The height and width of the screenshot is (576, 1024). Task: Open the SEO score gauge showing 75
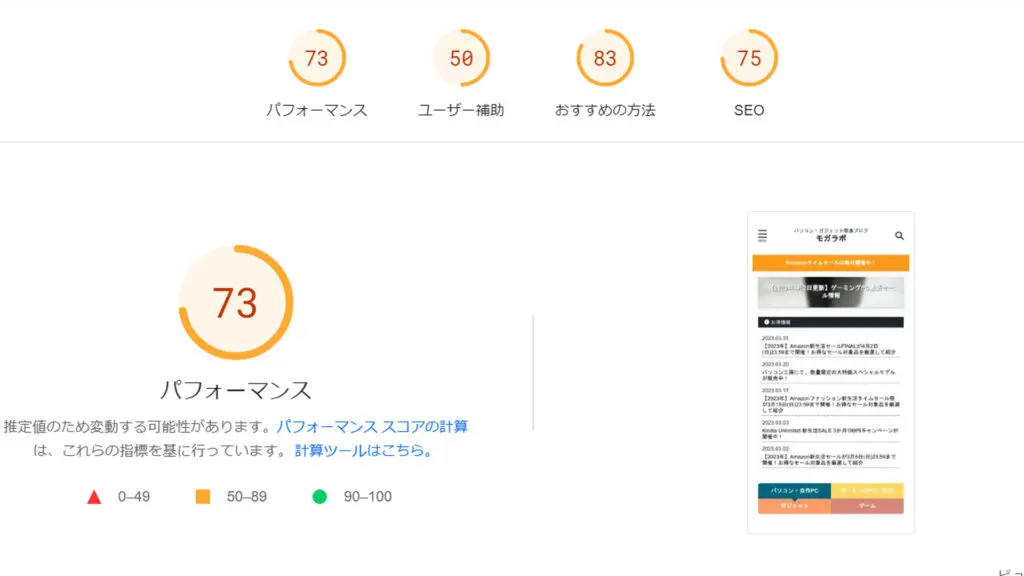[749, 58]
